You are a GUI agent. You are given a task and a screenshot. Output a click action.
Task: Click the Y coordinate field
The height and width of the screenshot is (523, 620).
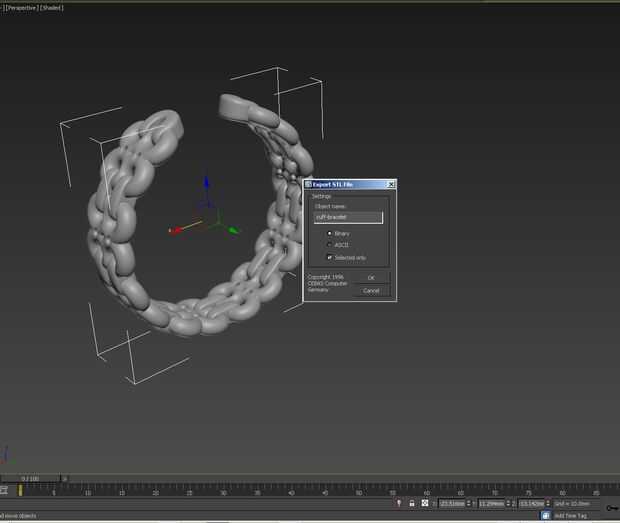point(491,503)
